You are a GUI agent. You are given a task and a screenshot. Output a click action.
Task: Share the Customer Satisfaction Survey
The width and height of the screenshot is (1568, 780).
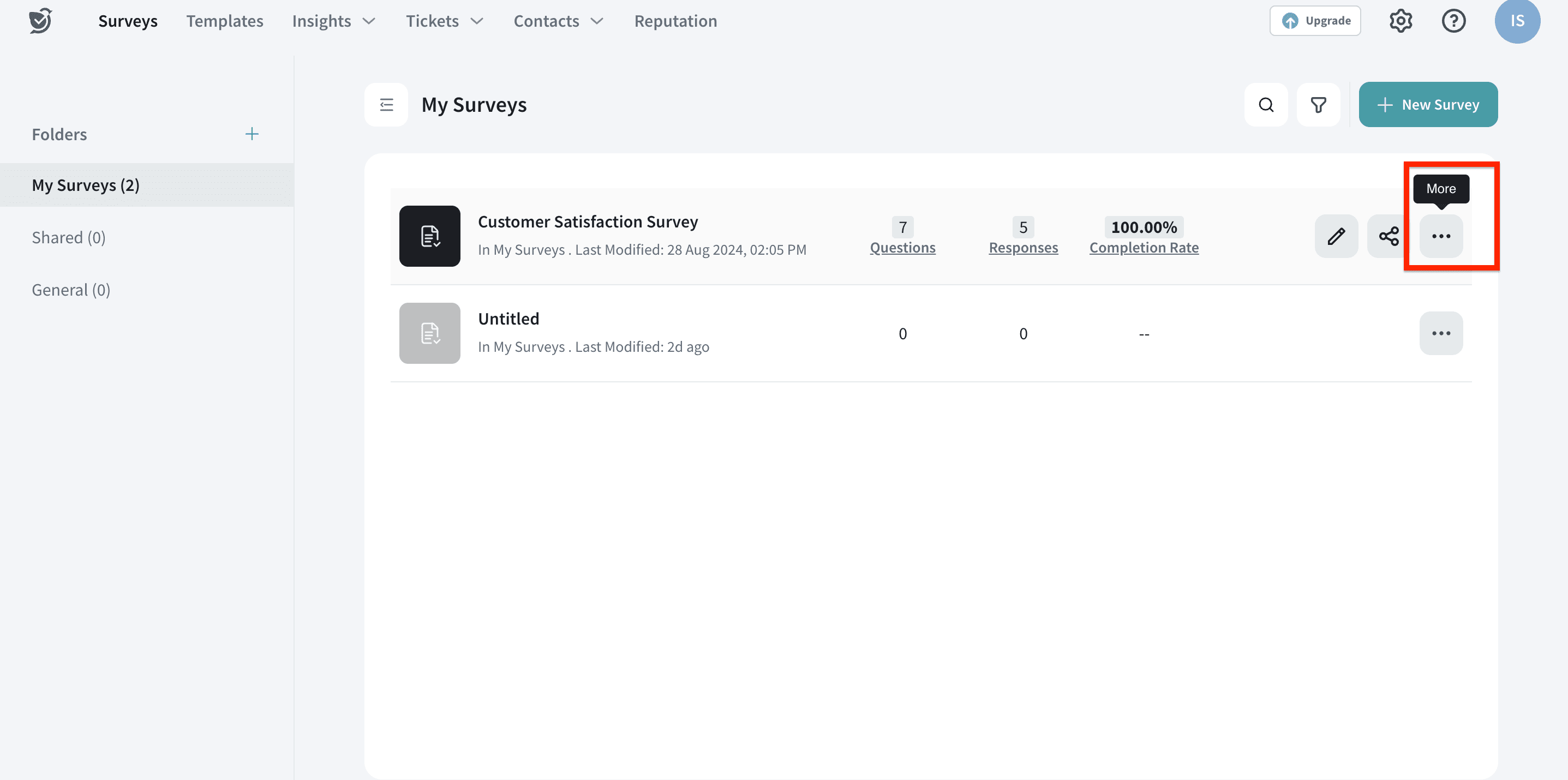1389,236
